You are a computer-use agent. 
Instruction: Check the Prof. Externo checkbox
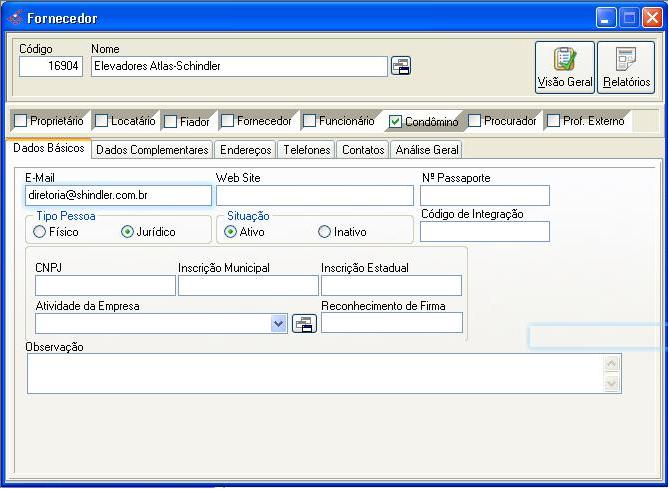coord(553,121)
